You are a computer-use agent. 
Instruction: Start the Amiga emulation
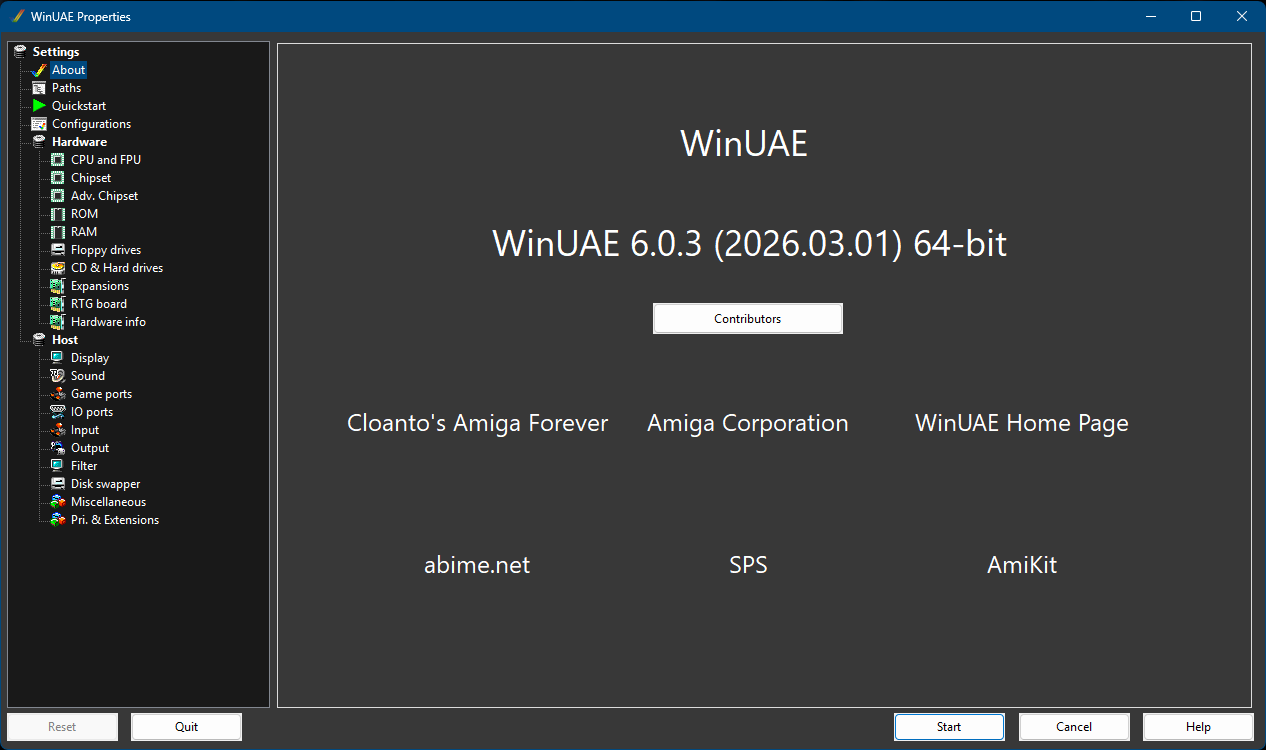[948, 727]
